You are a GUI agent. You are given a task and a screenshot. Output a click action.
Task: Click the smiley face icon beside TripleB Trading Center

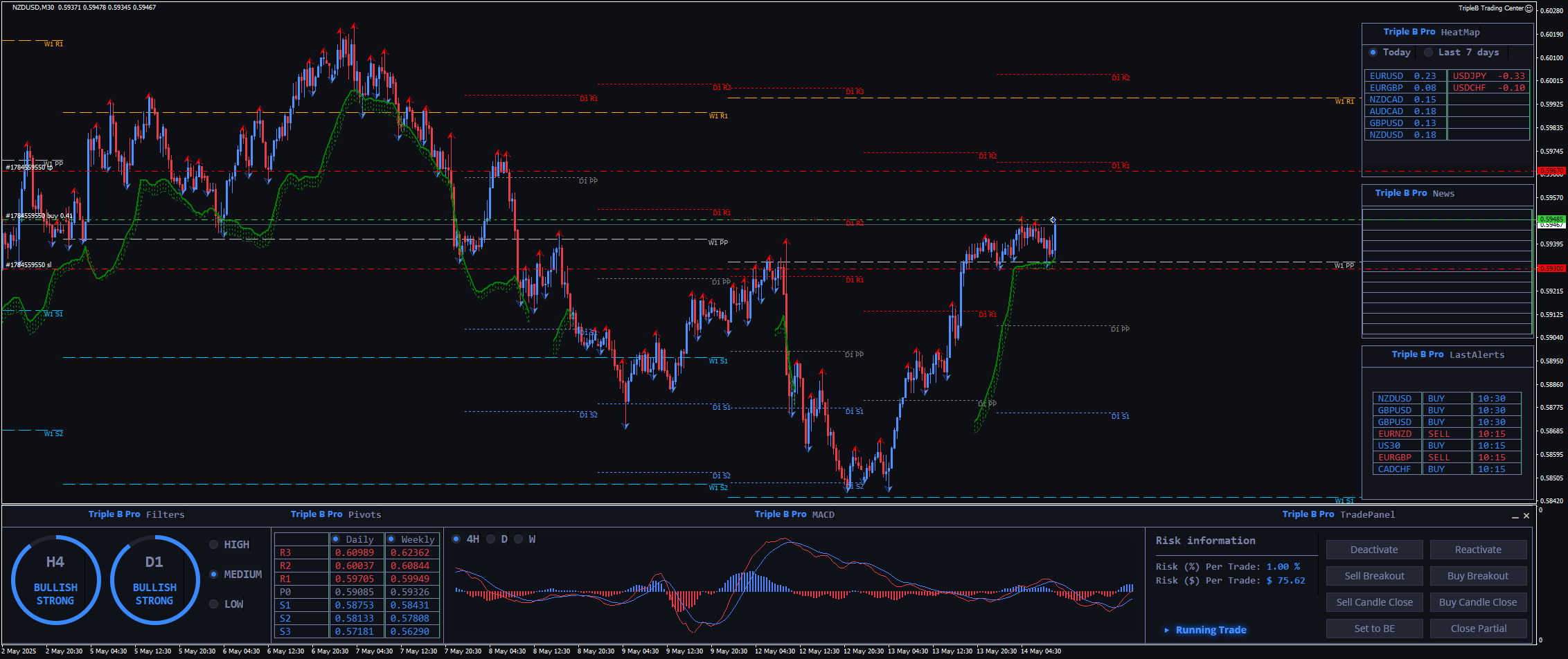tap(1529, 8)
